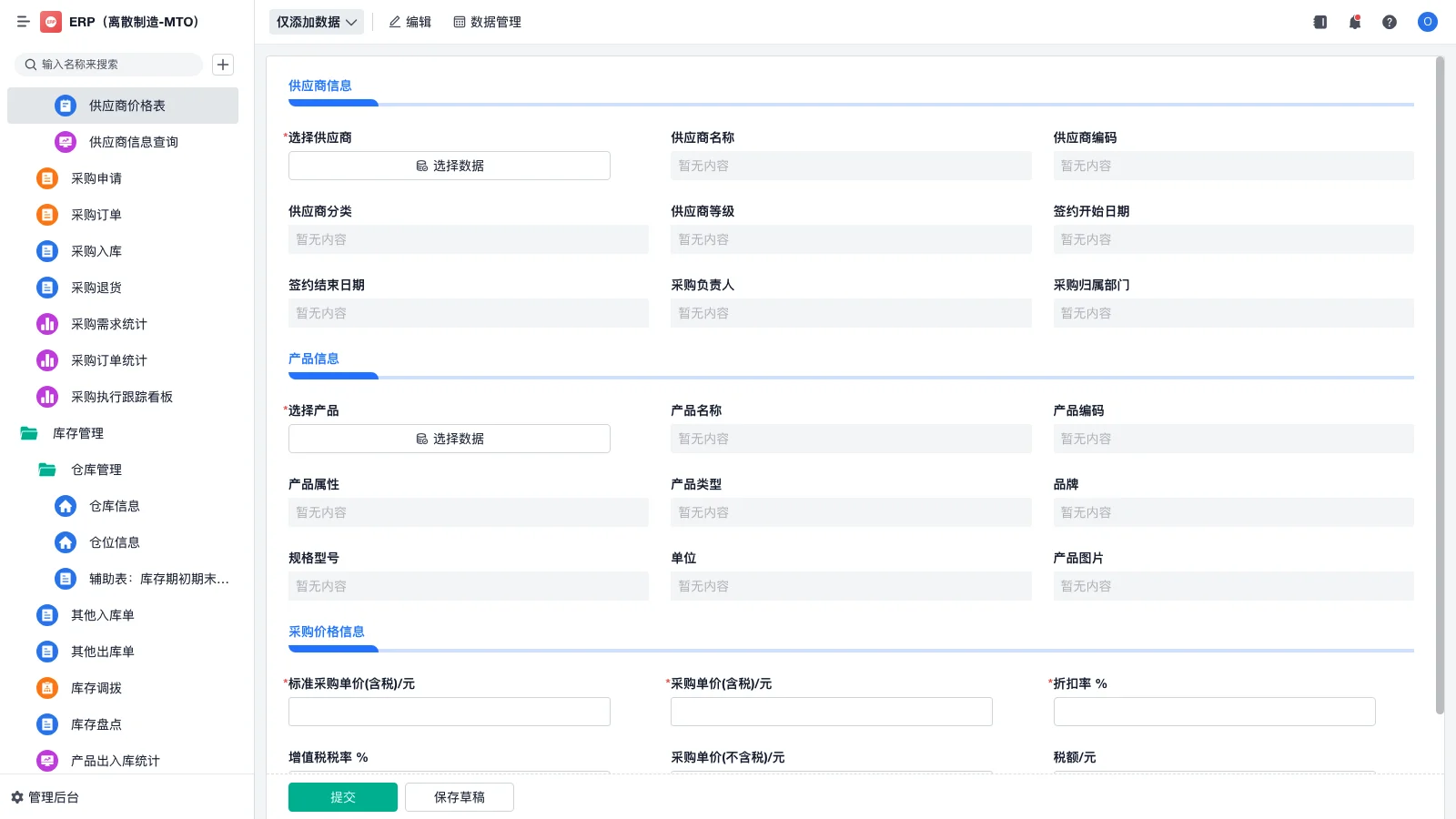The height and width of the screenshot is (819, 1456).
Task: Open the 仅添加数据 dropdown
Action: click(x=315, y=22)
